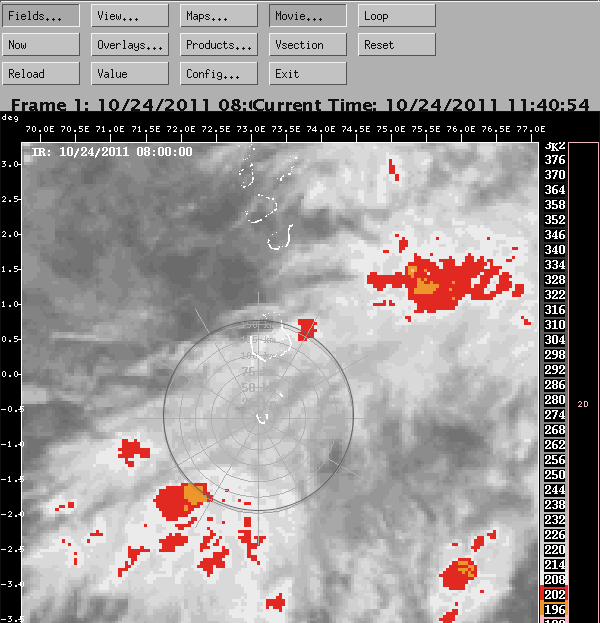This screenshot has width=600, height=623.
Task: Open the View... options panel
Action: pyautogui.click(x=130, y=16)
